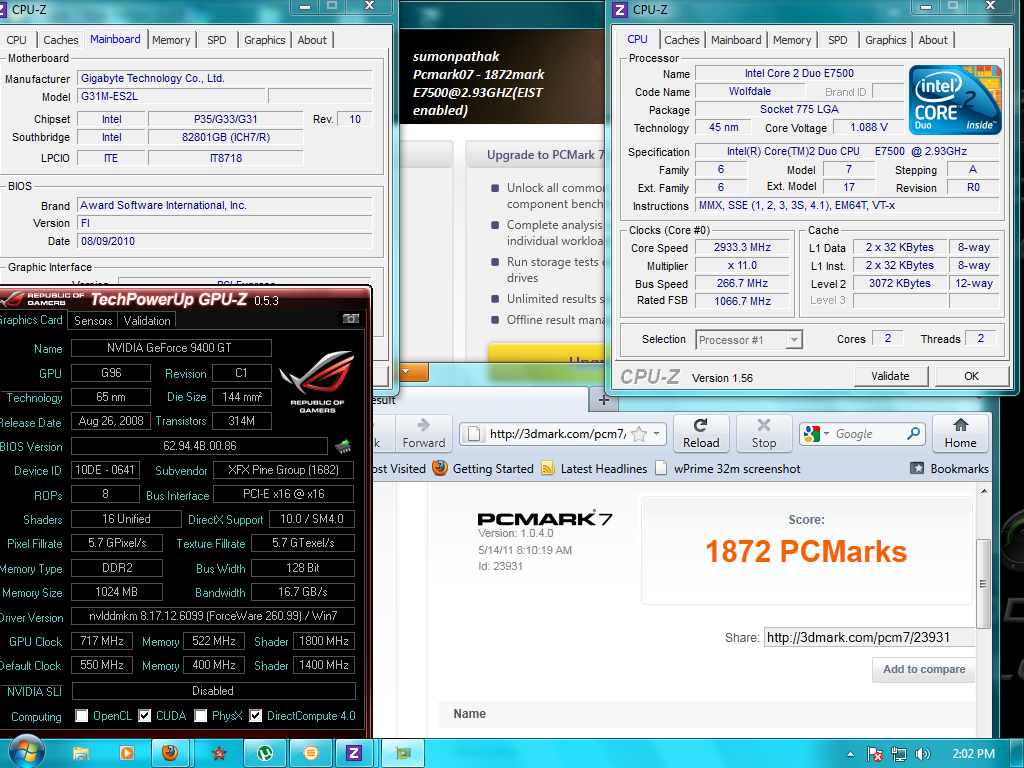Open wPrime 32m screenshot bookmark
This screenshot has width=1024, height=768.
point(728,468)
